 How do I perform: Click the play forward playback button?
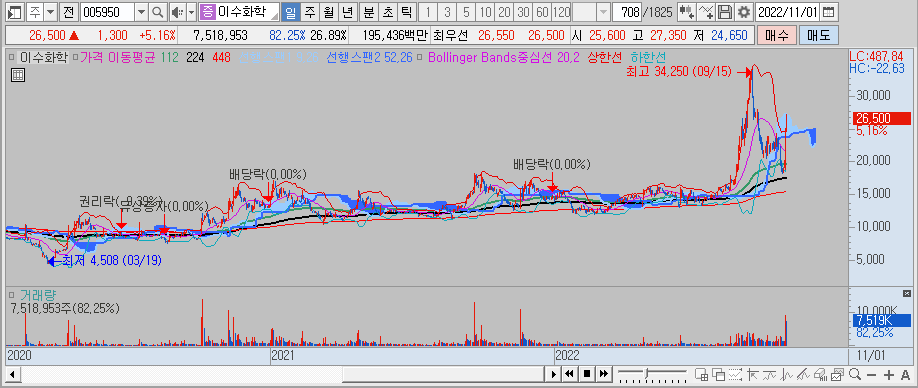tap(554, 374)
